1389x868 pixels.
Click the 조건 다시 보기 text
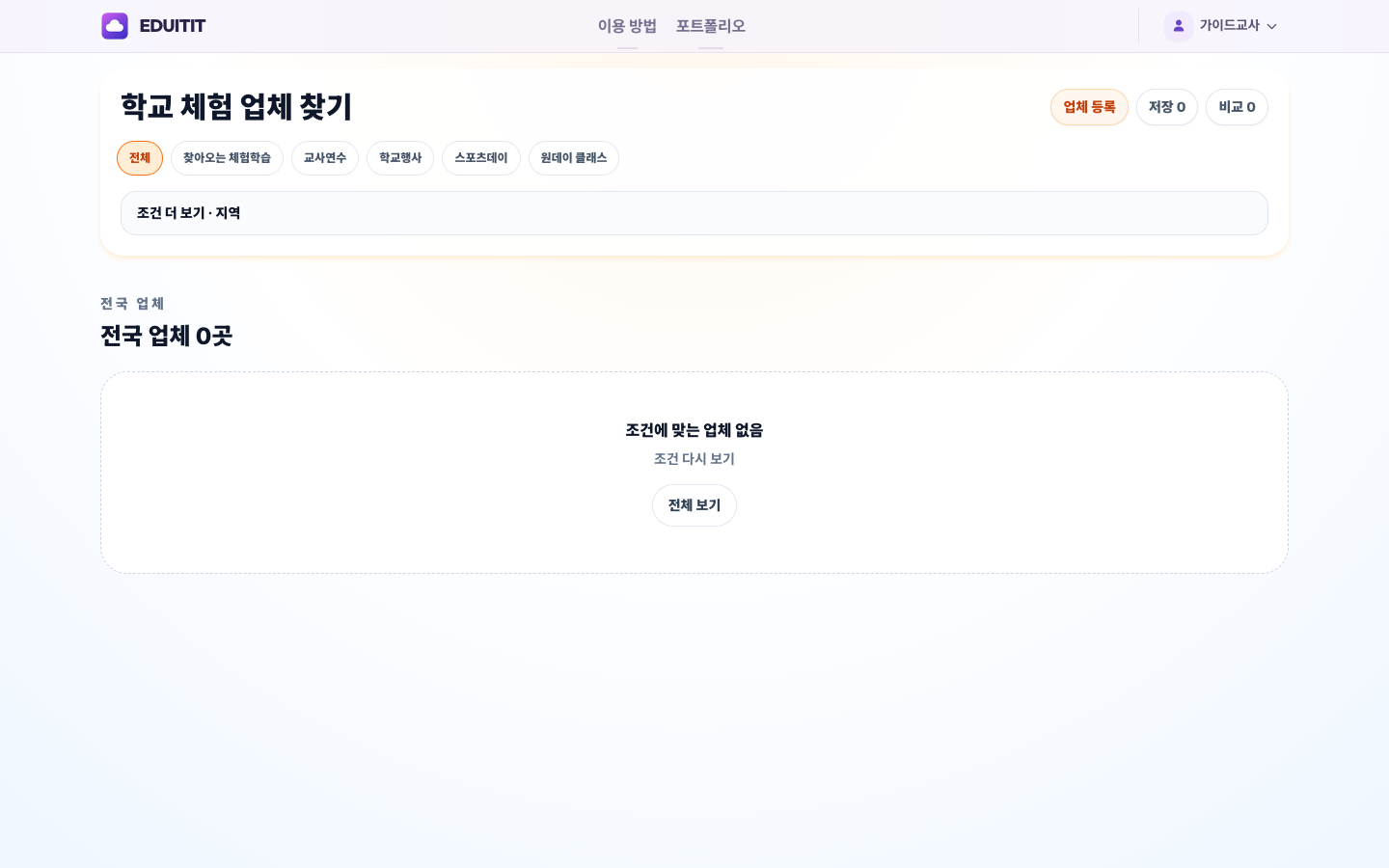click(694, 459)
